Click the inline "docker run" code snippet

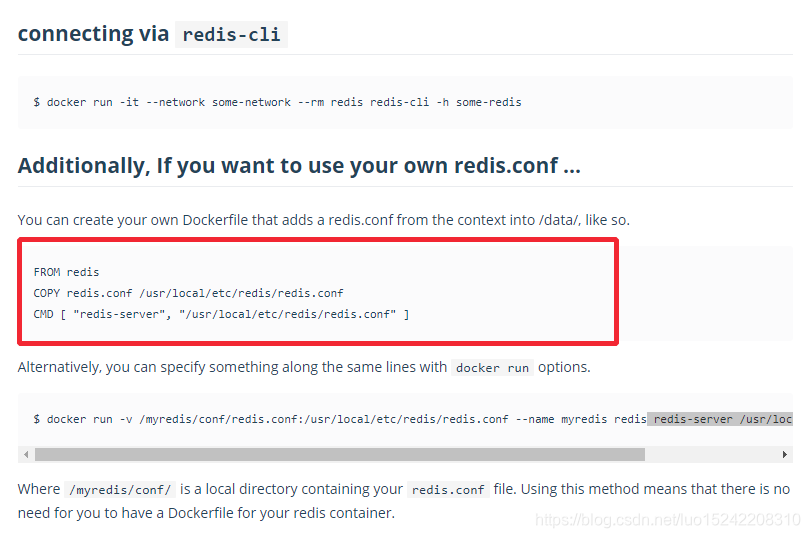[492, 368]
